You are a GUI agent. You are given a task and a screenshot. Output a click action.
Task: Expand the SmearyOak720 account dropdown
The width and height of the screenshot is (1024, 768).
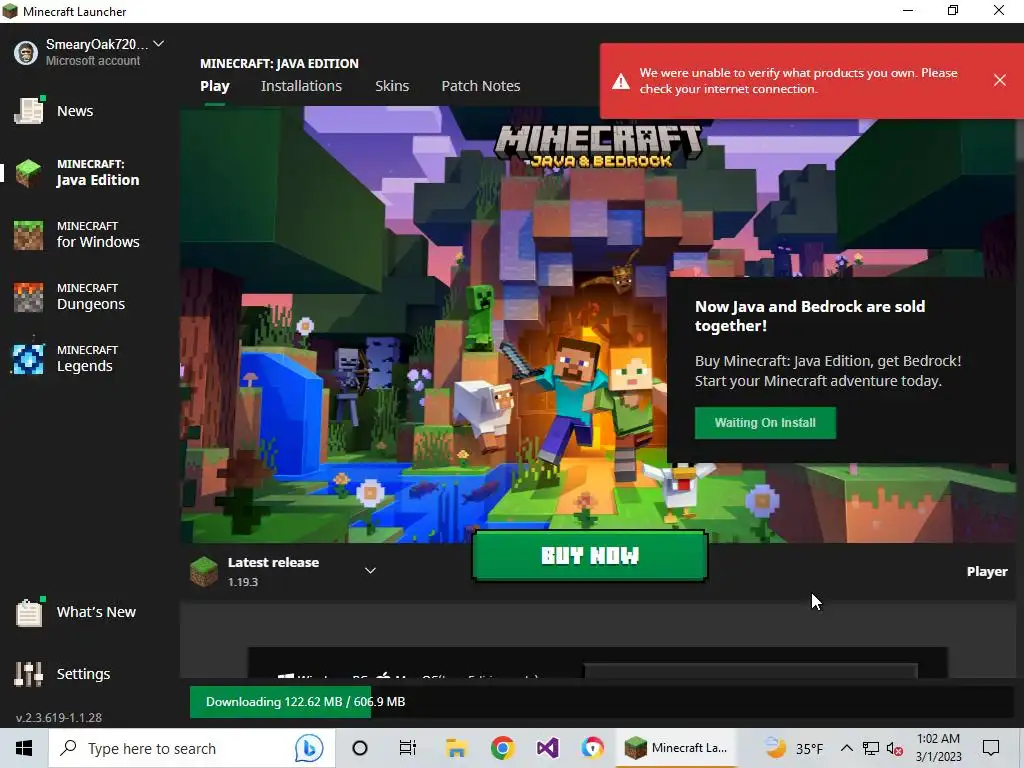coord(159,44)
